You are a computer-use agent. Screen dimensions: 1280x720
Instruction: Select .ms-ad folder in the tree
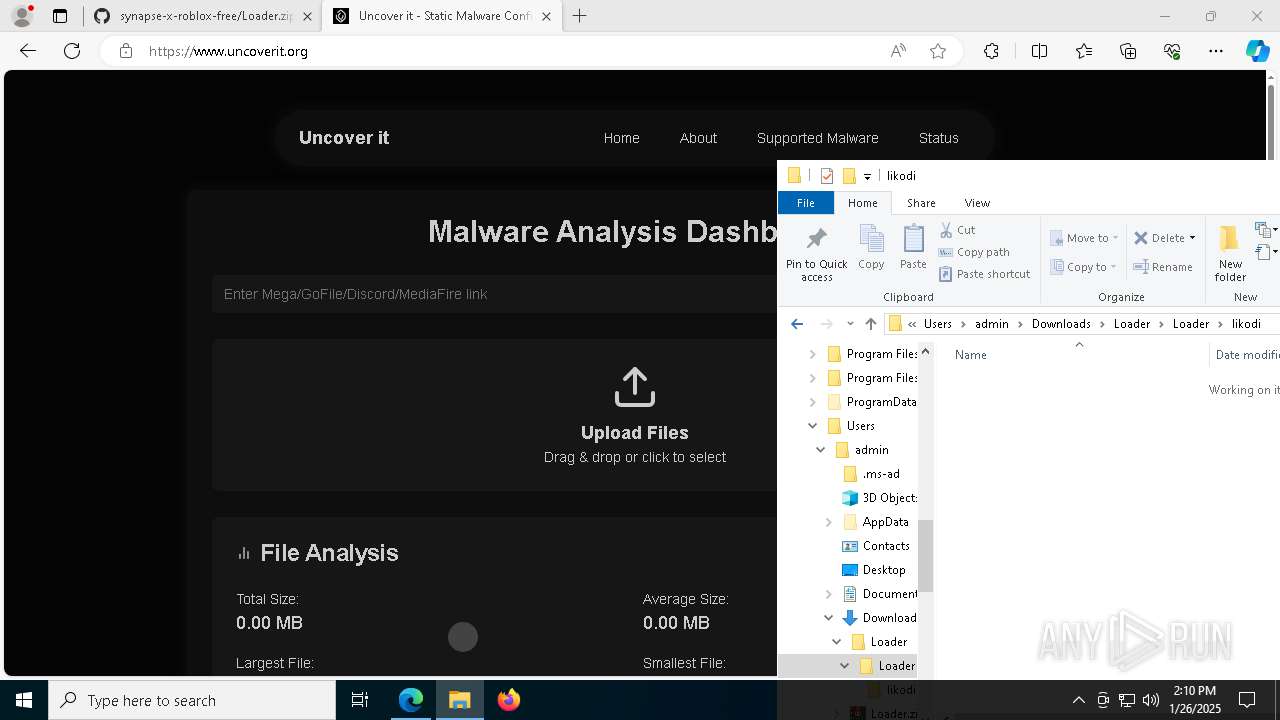pyautogui.click(x=872, y=474)
